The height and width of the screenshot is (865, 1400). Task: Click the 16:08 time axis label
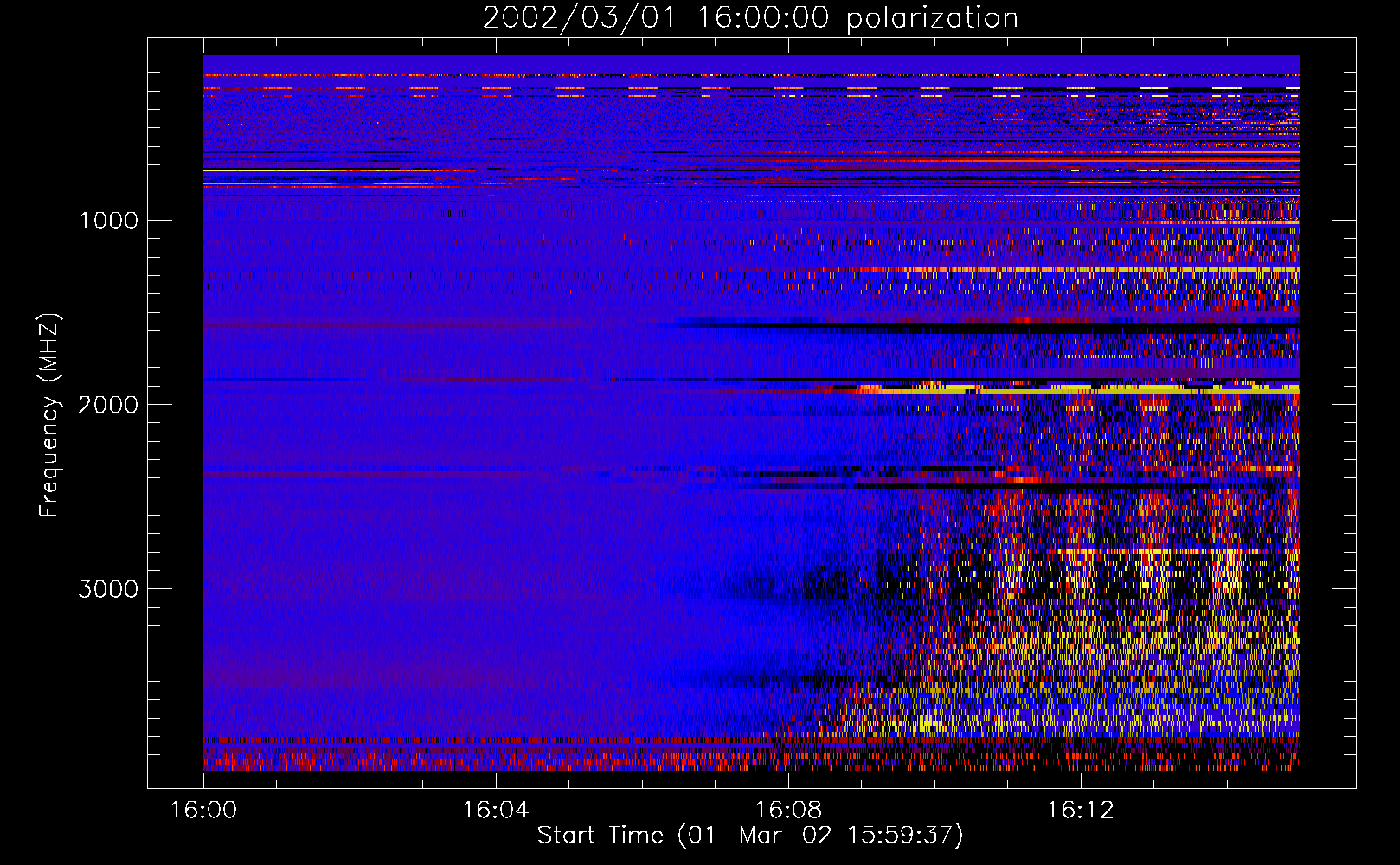787,811
